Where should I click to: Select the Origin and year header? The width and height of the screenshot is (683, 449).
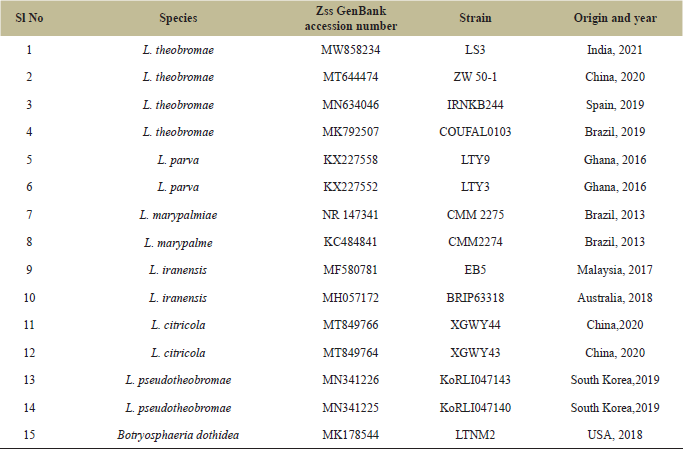click(612, 19)
